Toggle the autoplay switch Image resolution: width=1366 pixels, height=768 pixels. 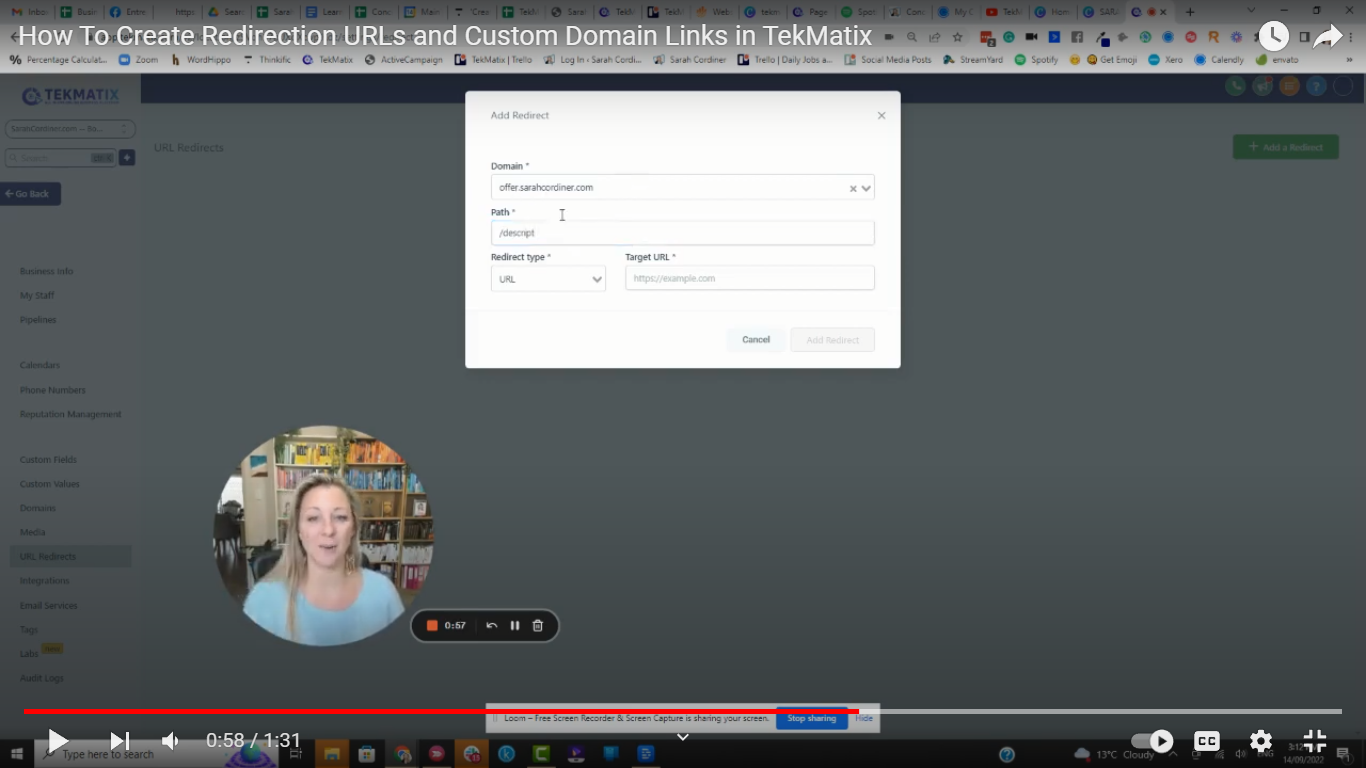coord(1152,741)
